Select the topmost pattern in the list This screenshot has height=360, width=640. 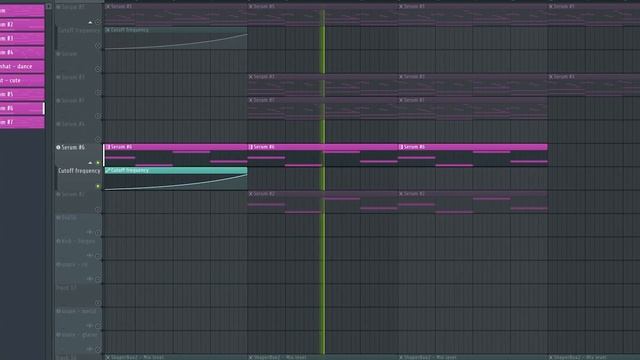(x=22, y=11)
